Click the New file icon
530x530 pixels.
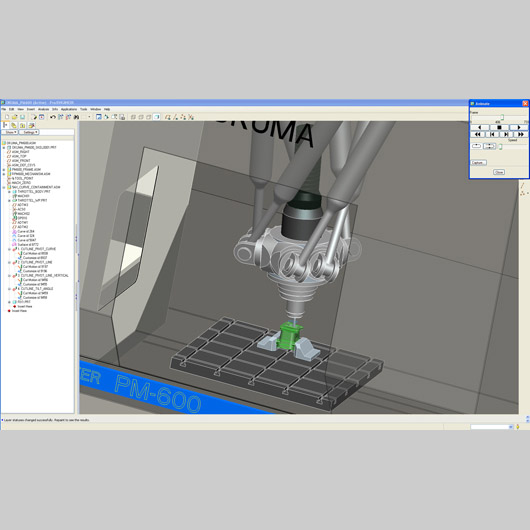(x=7, y=117)
